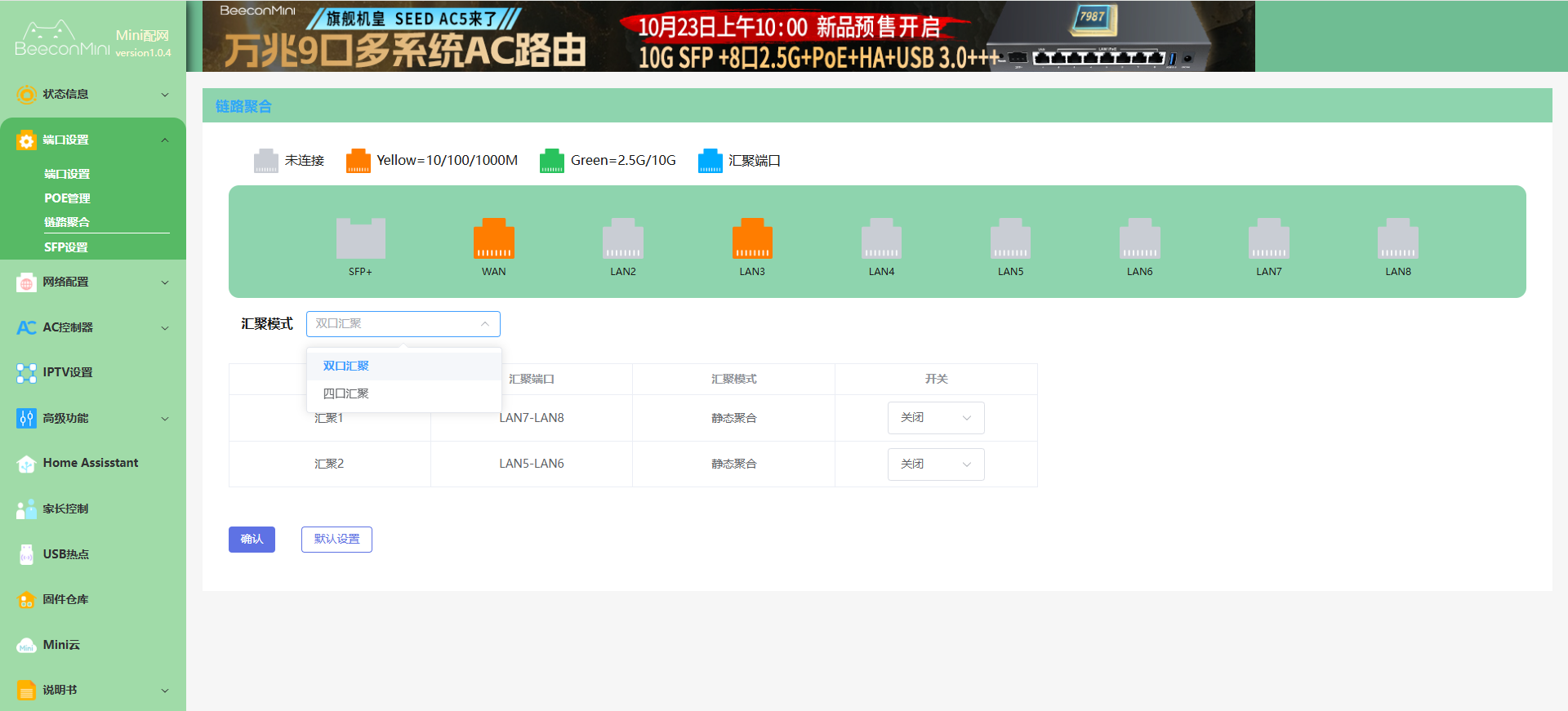The width and height of the screenshot is (1568, 711).
Task: Open the 汇聚1 switch dropdown
Action: point(935,418)
